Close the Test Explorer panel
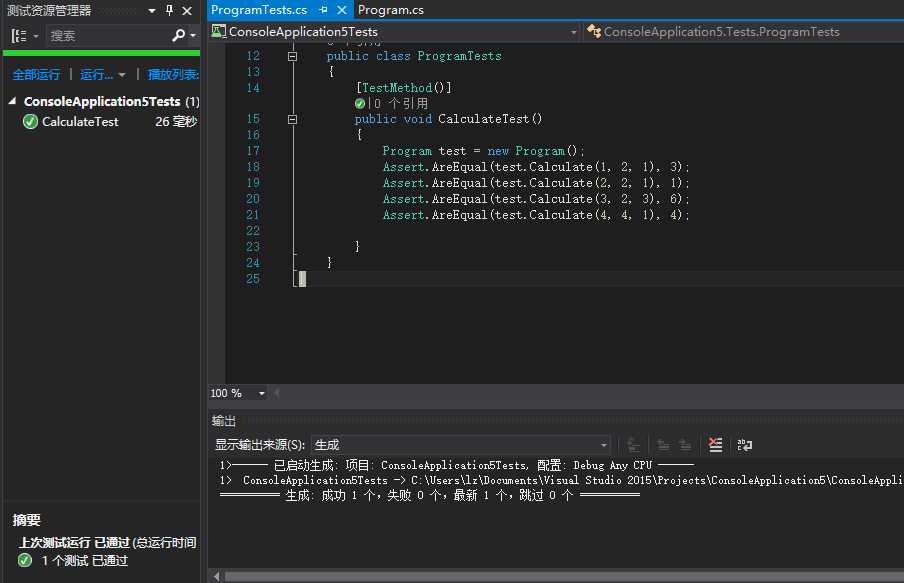This screenshot has height=583, width=904. pyautogui.click(x=187, y=10)
